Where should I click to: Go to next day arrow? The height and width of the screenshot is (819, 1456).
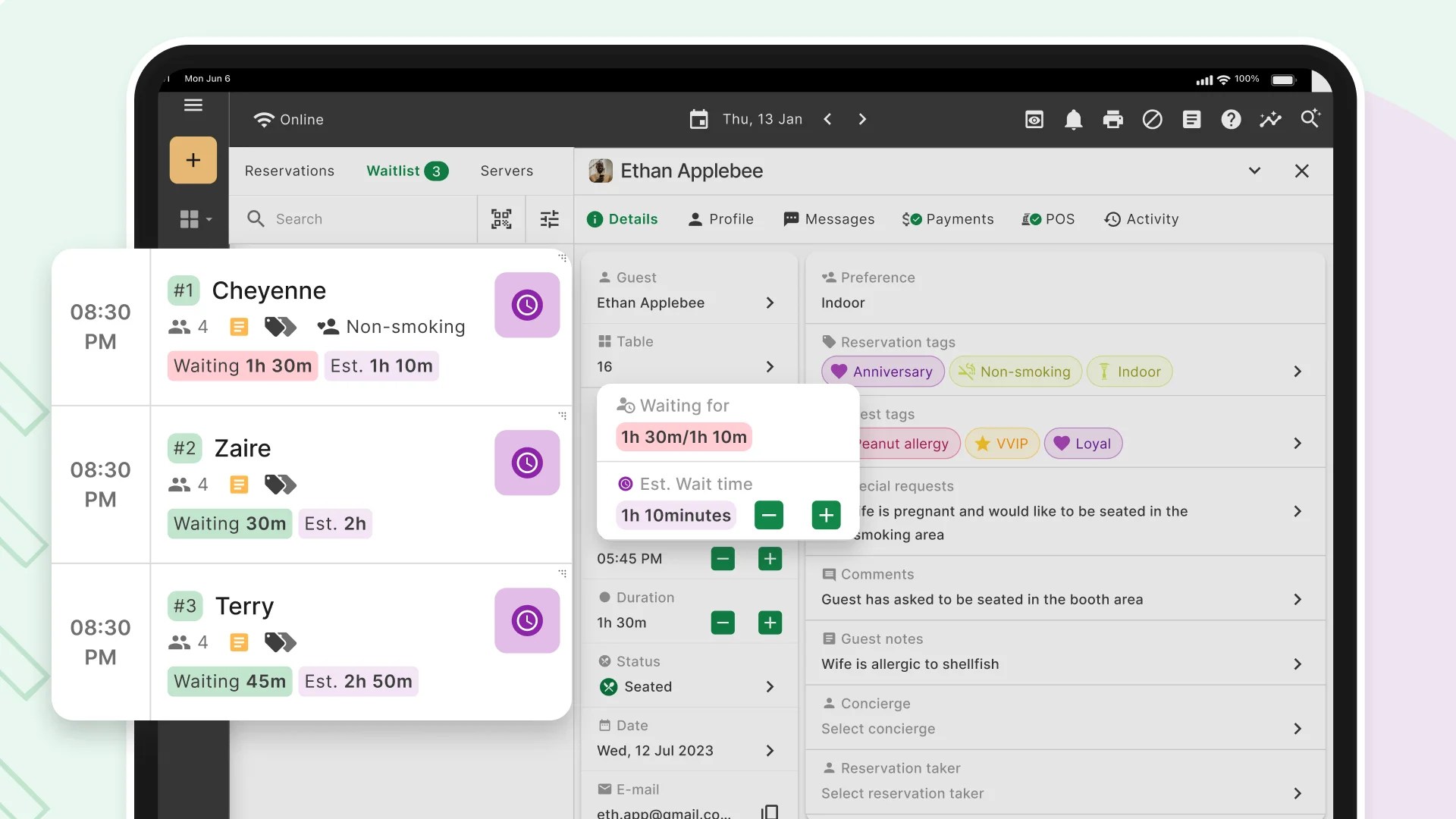pyautogui.click(x=862, y=119)
